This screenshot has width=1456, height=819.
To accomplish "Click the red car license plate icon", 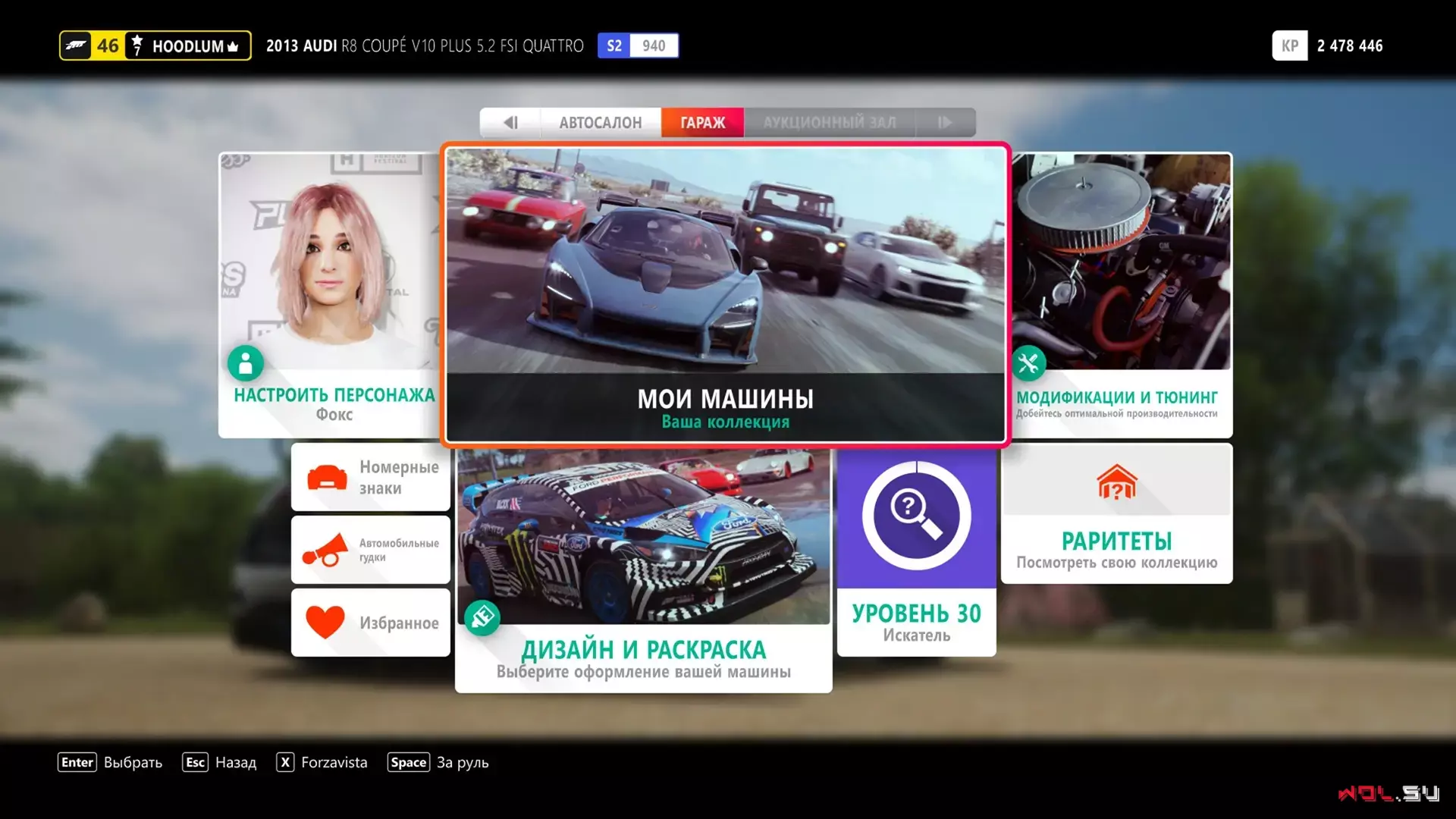I will click(x=327, y=478).
